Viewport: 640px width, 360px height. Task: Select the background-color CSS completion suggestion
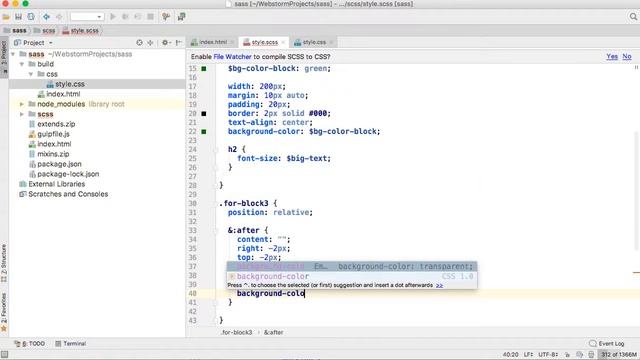tap(352, 276)
